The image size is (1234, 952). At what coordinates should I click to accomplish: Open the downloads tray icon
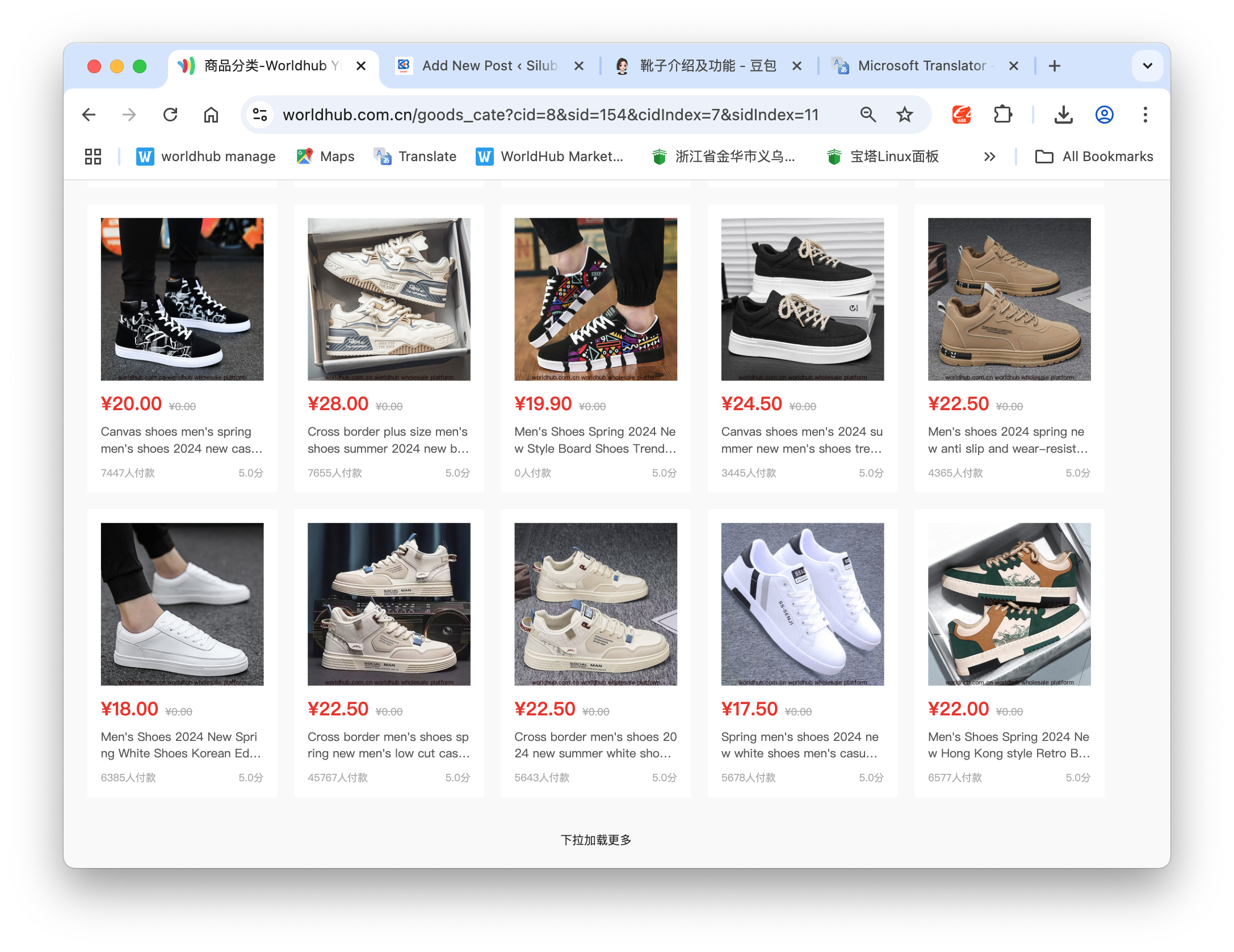1063,115
